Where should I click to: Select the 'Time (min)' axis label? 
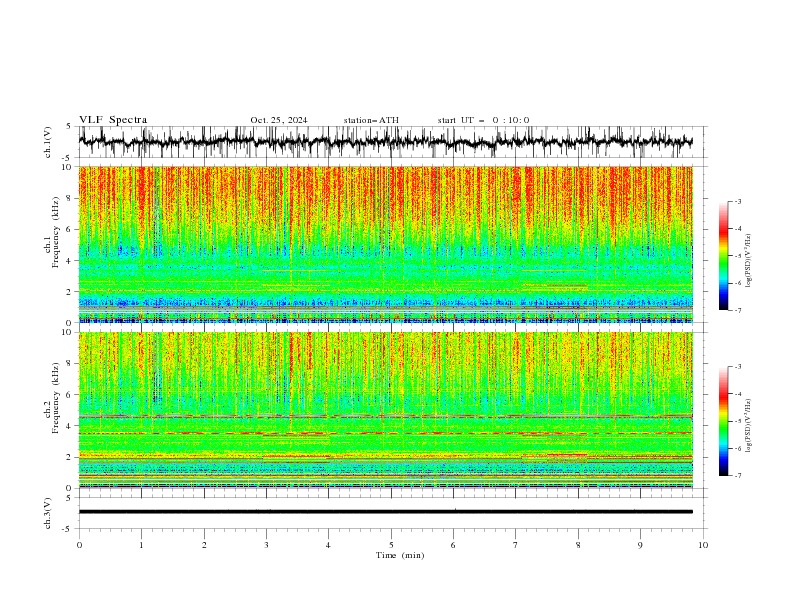[x=400, y=555]
